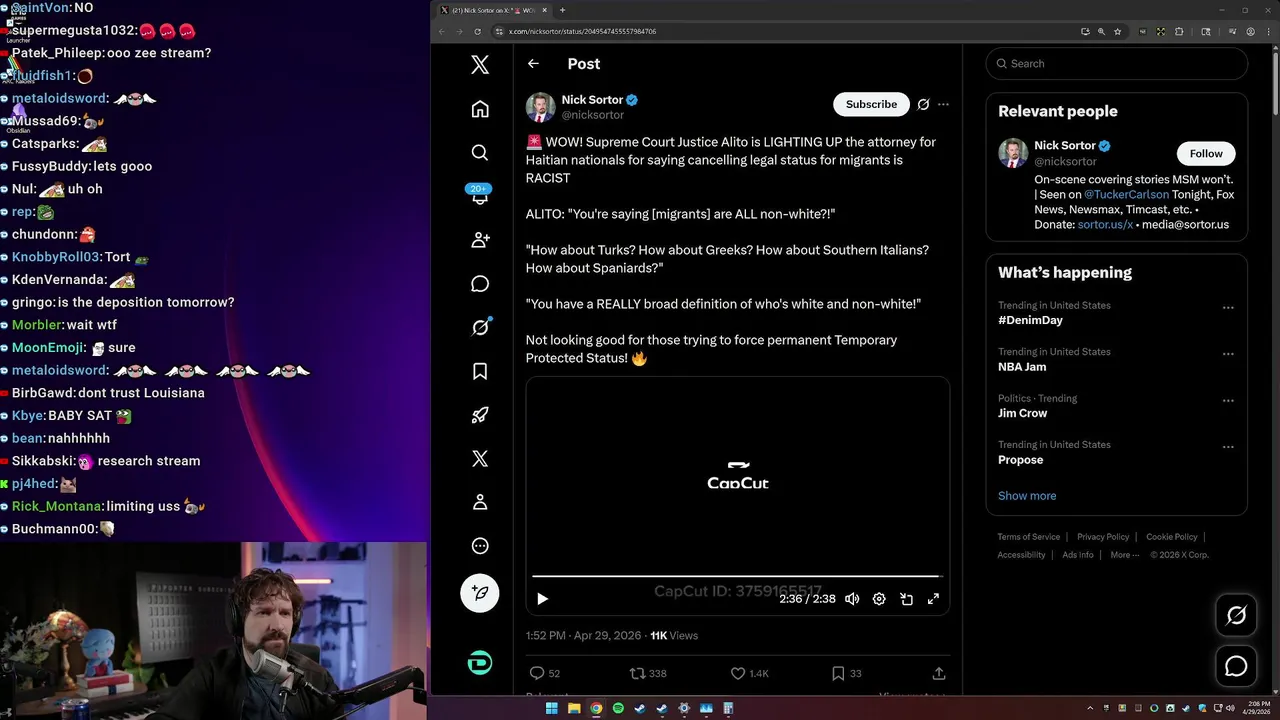Open options for Jim Crow trend
The image size is (1280, 720).
pyautogui.click(x=1228, y=401)
